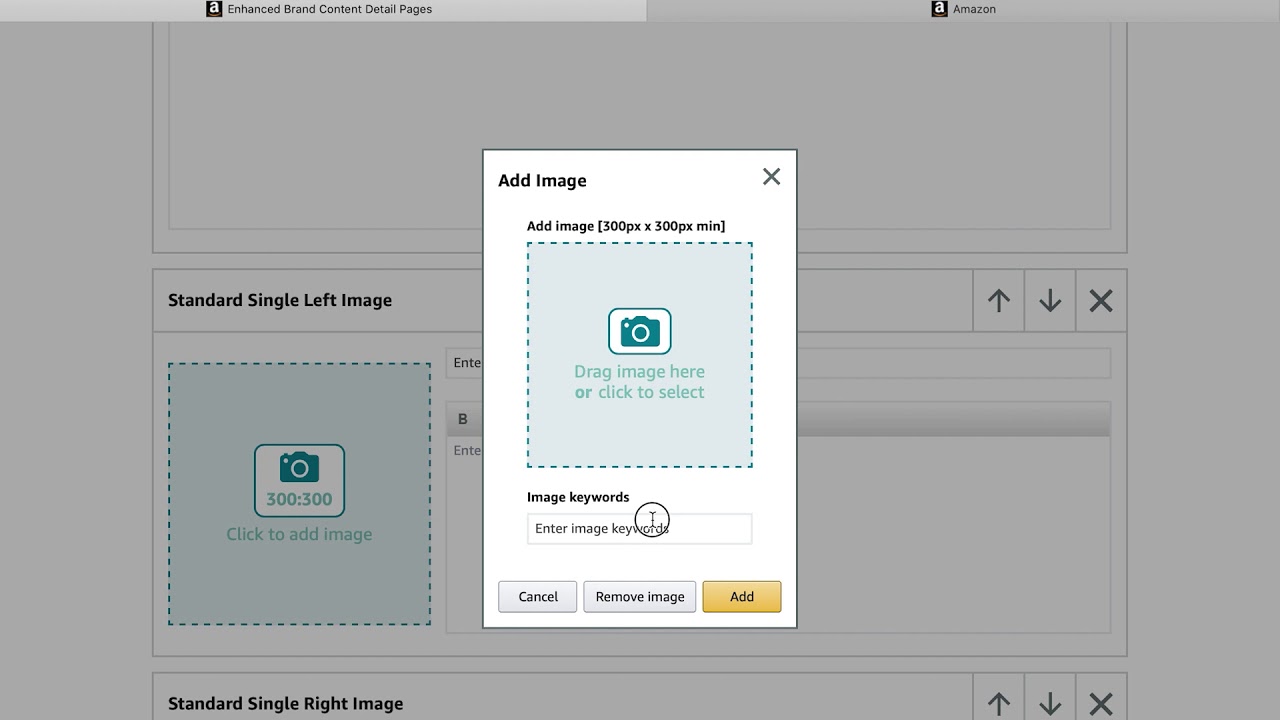Click the Cancel button

pos(538,597)
